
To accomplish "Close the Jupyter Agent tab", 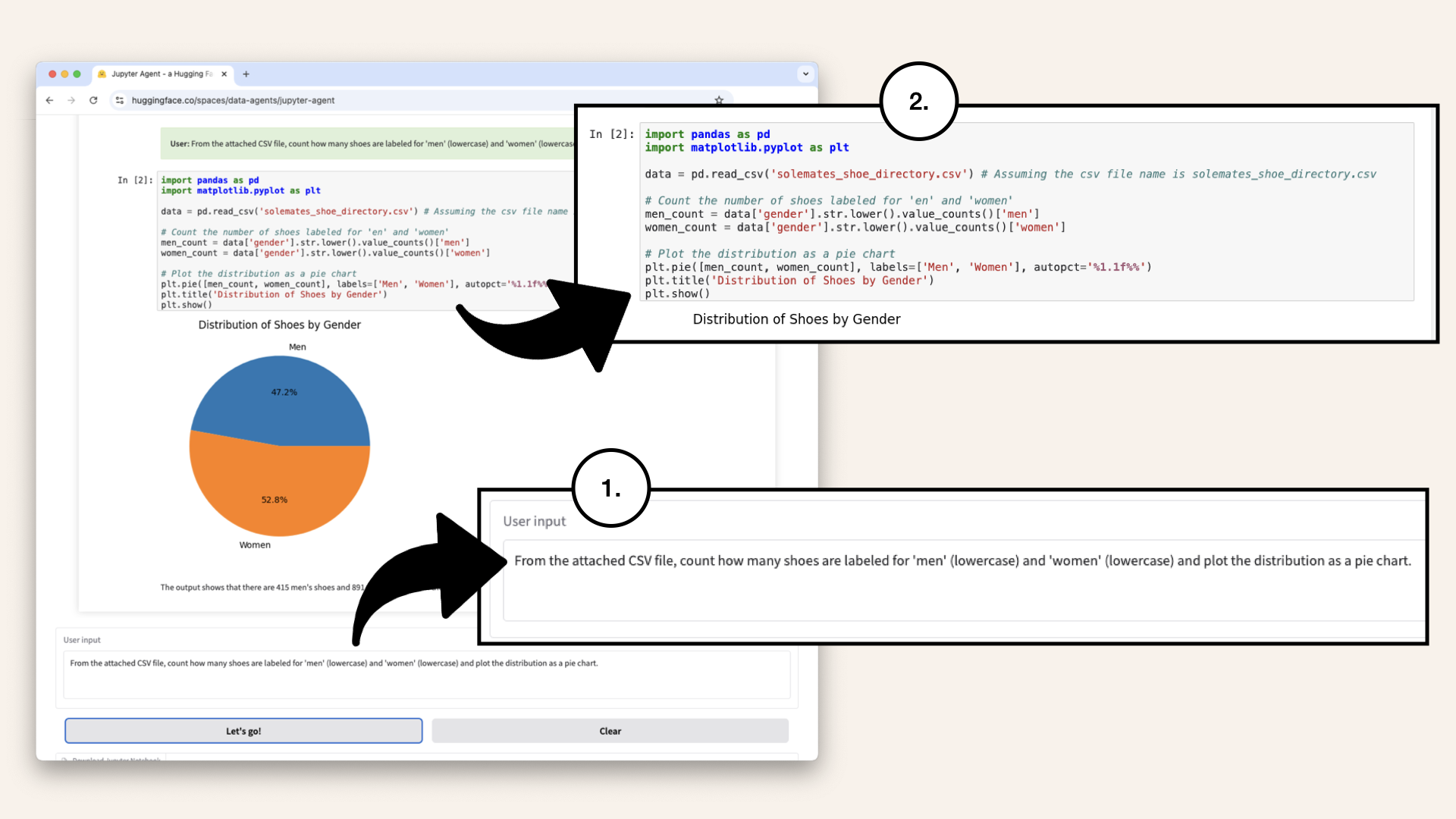I will pyautogui.click(x=224, y=74).
